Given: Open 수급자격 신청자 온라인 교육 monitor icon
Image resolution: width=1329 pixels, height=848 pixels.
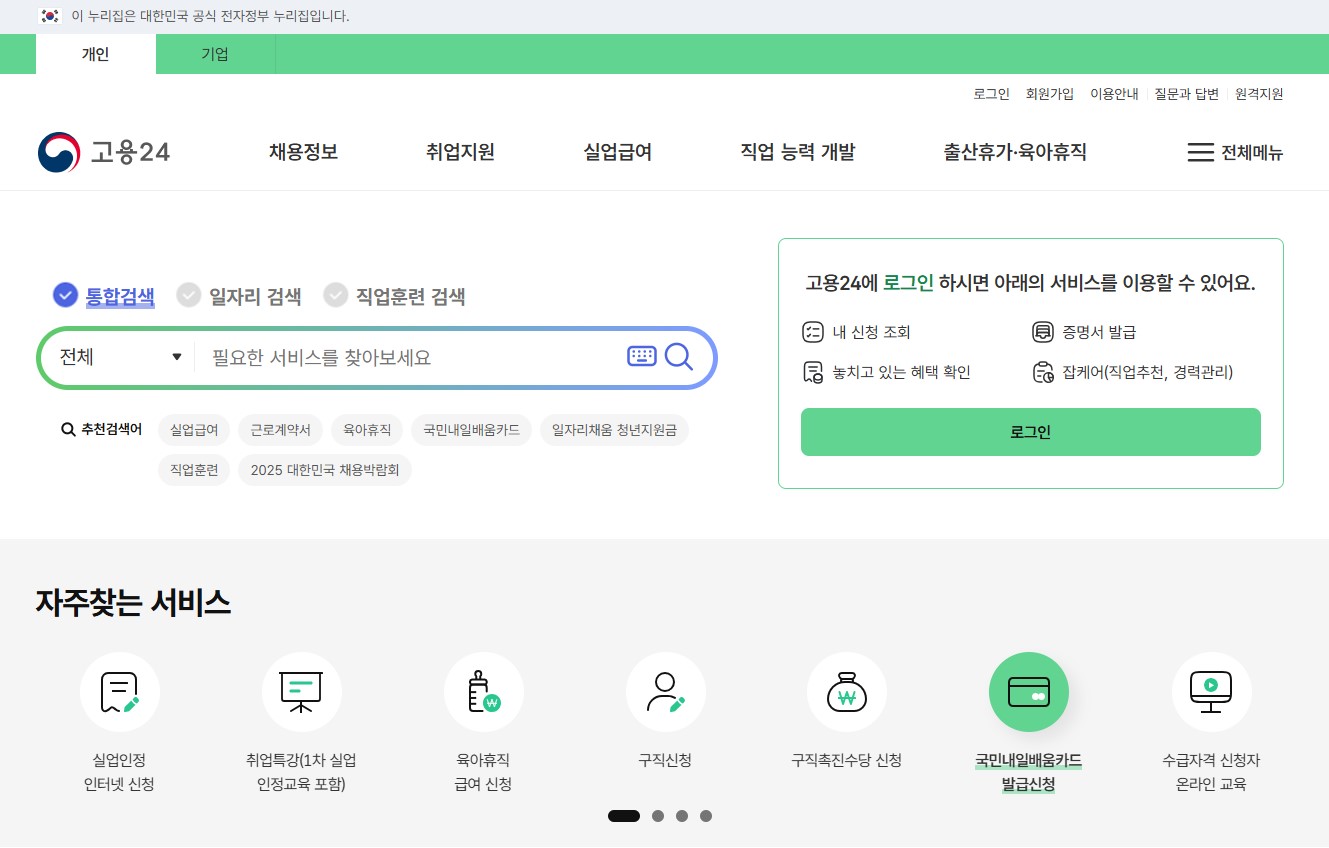Looking at the screenshot, I should click(x=1211, y=691).
